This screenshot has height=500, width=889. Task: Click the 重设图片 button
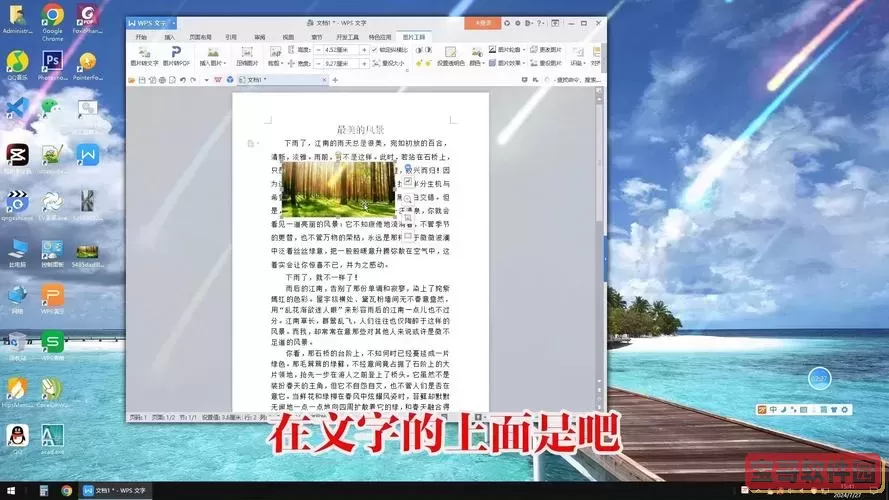click(x=546, y=63)
